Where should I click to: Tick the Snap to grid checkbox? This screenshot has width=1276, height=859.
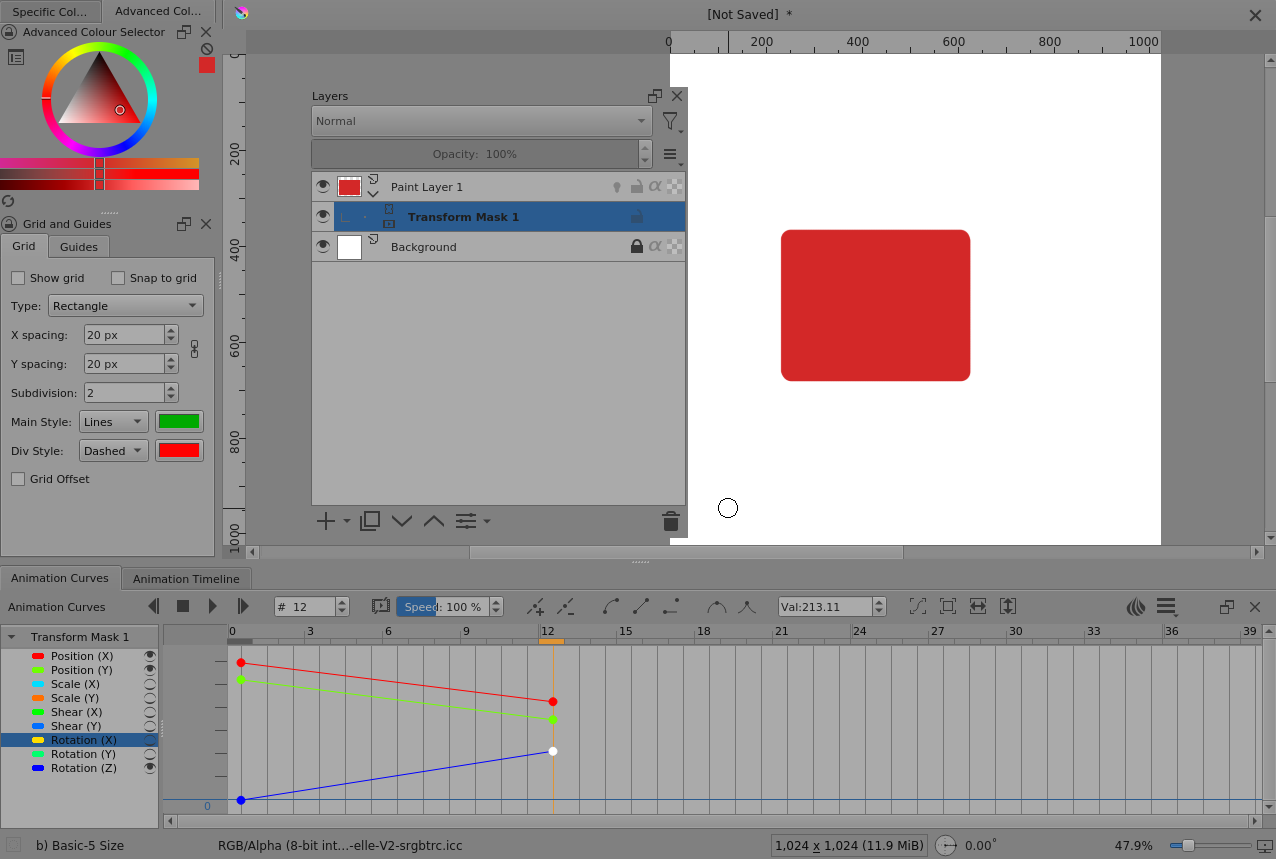coord(118,278)
